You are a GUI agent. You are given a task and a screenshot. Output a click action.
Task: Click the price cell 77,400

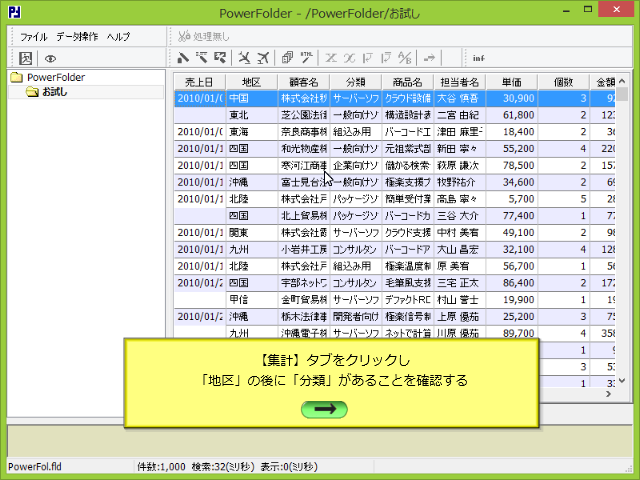(x=512, y=216)
